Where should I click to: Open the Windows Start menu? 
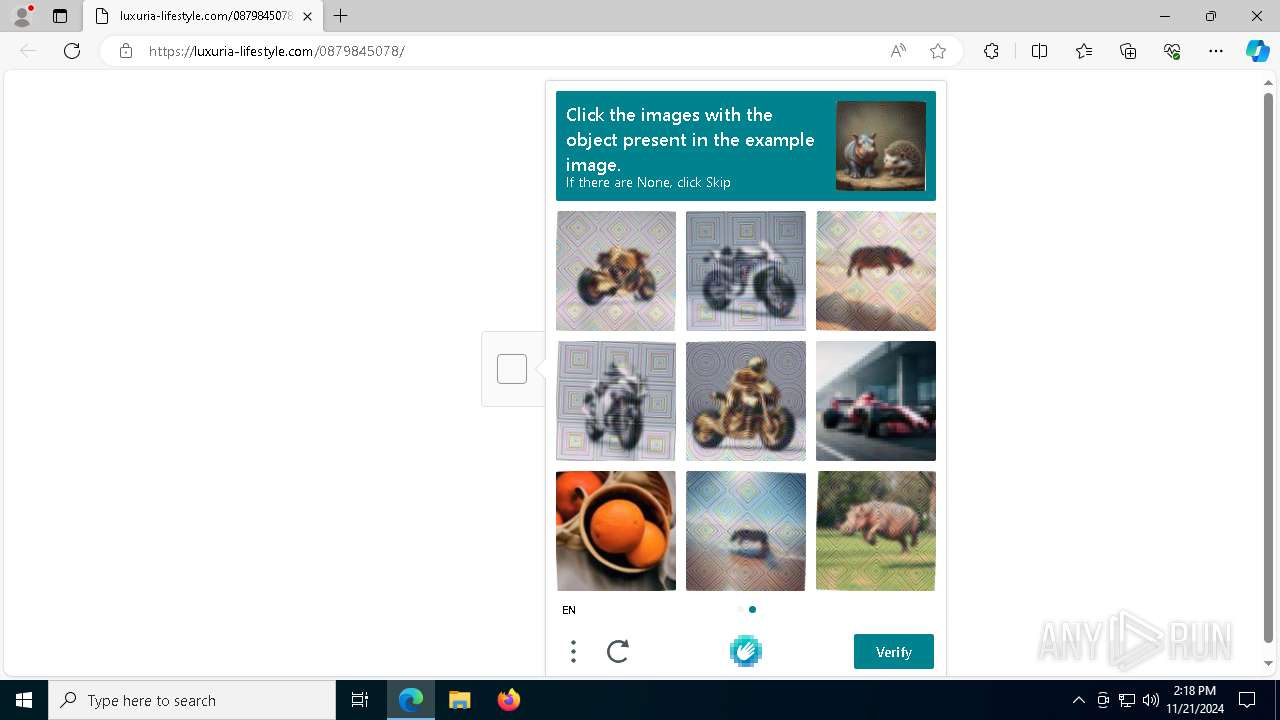point(24,700)
